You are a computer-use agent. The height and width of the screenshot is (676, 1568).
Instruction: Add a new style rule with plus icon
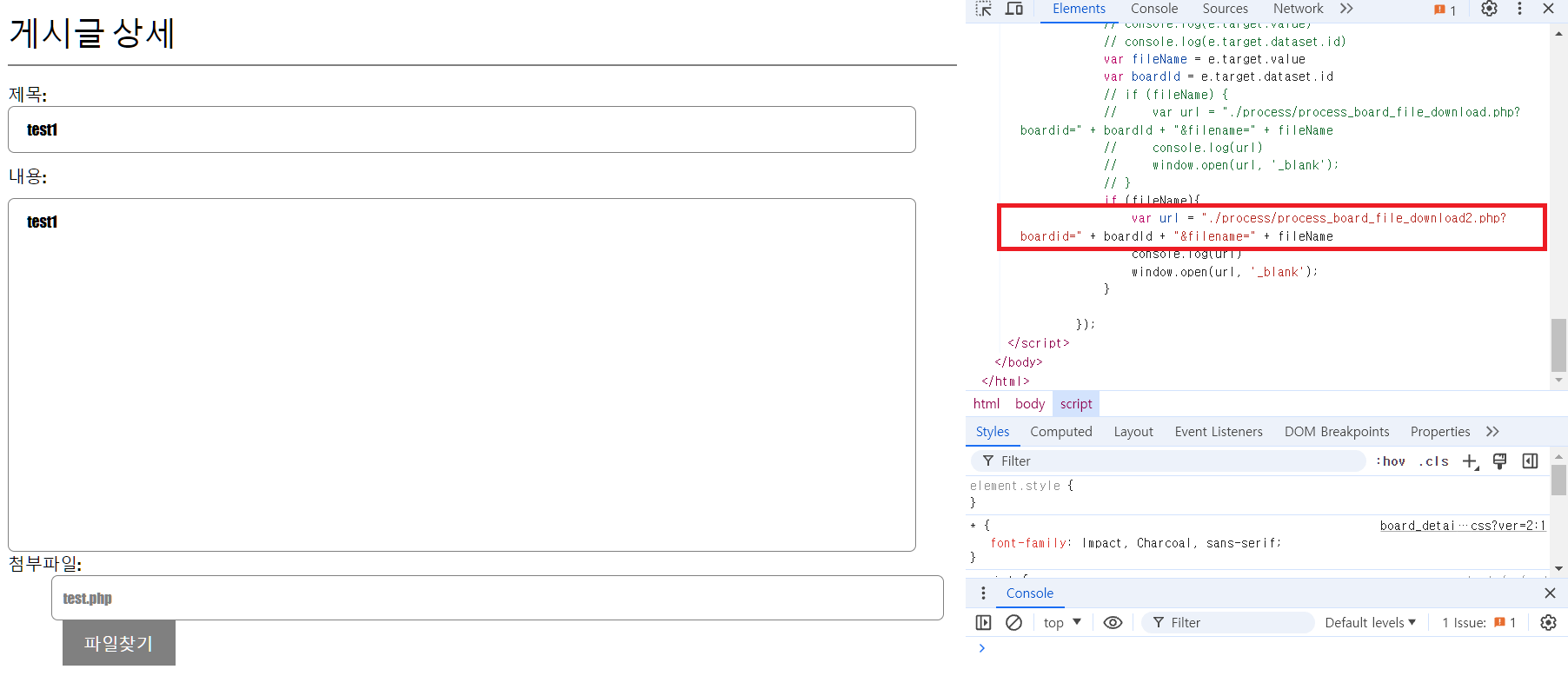(1470, 461)
